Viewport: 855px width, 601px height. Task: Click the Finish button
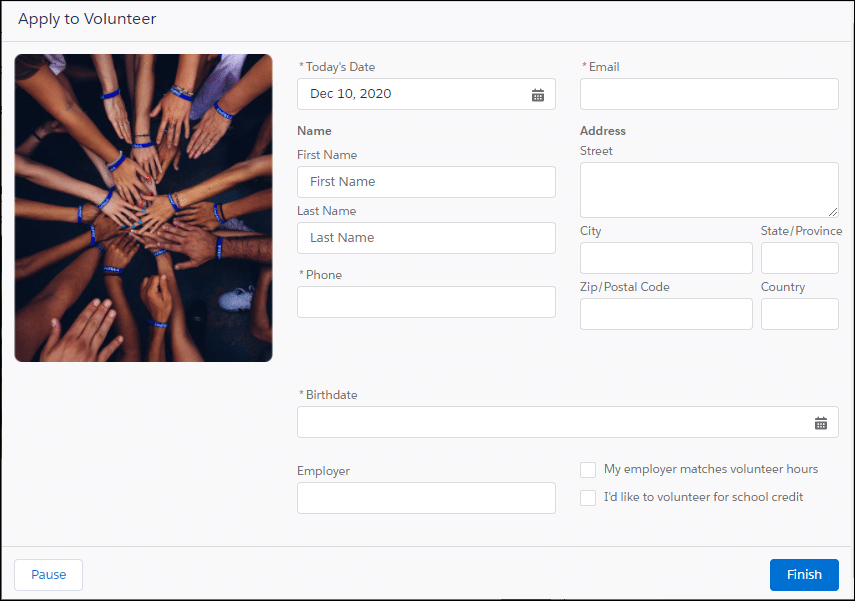804,574
